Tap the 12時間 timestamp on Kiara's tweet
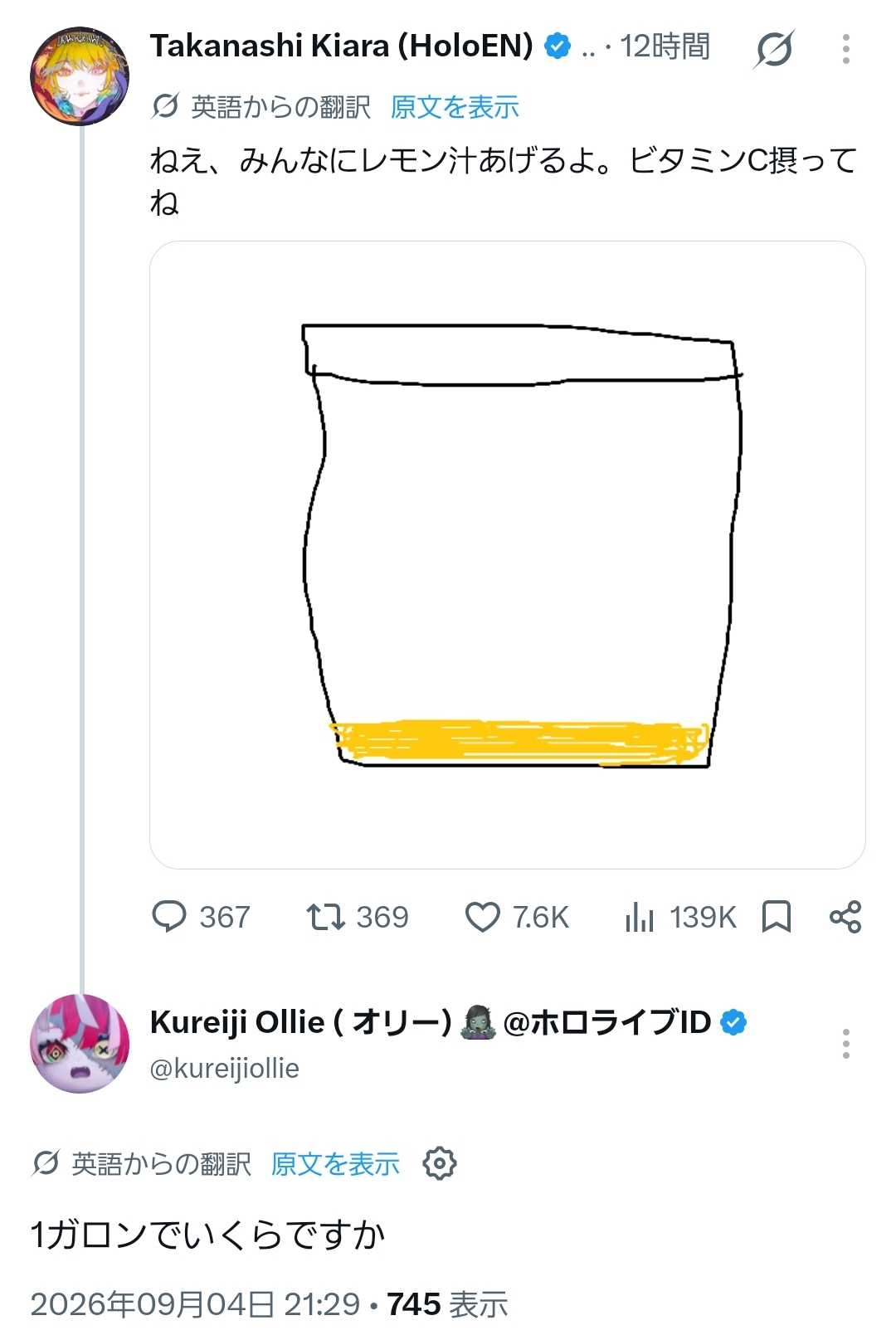Screen dimensions: 896x1335 [x=665, y=46]
